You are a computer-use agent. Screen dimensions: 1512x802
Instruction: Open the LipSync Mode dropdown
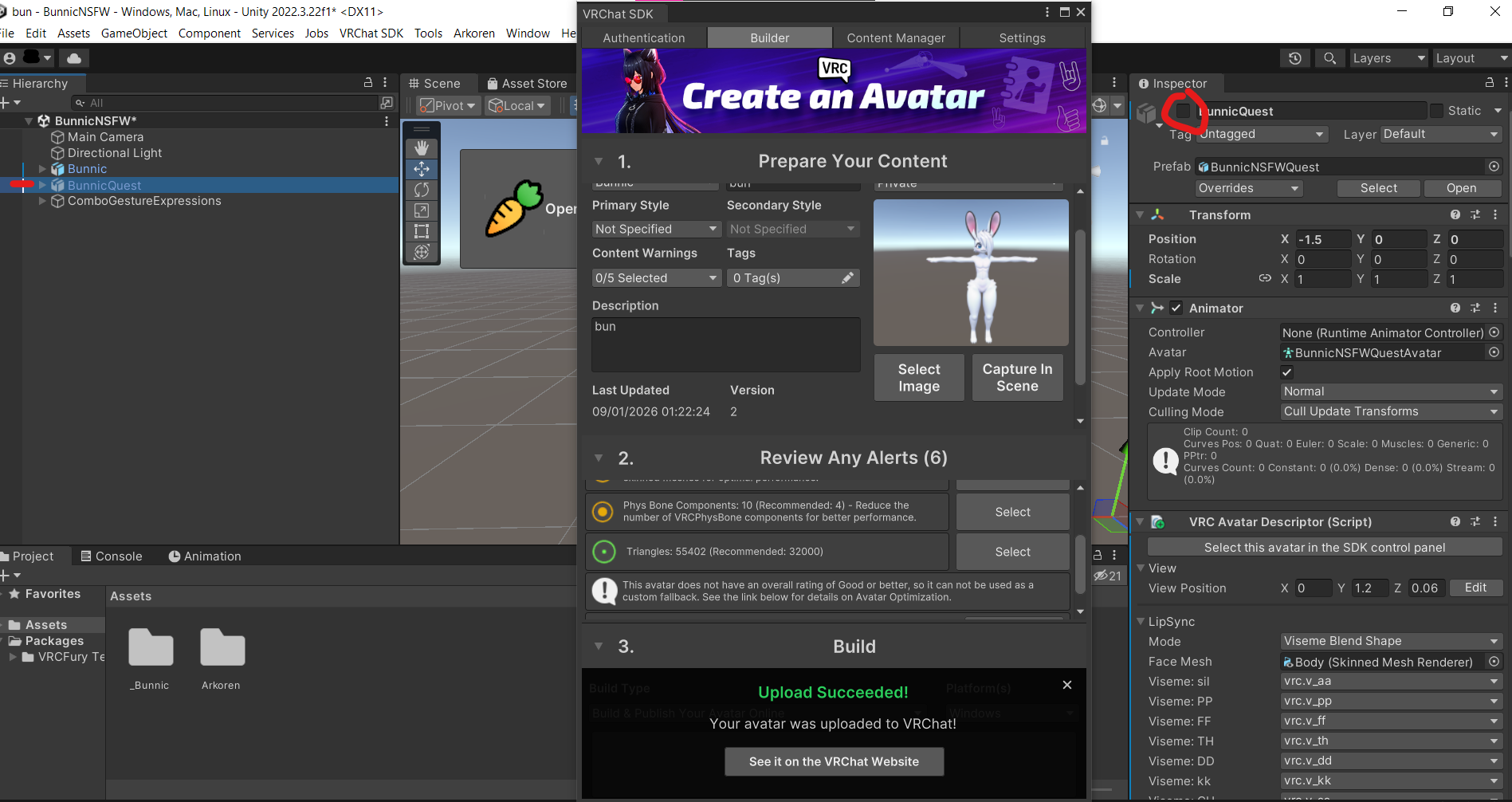pos(1391,641)
